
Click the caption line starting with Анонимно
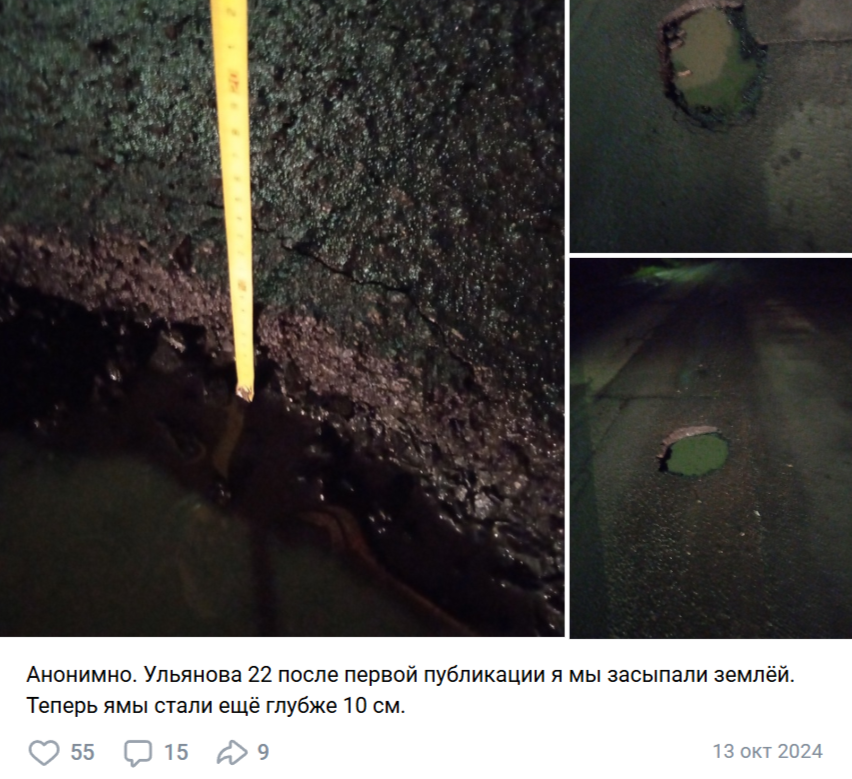pos(411,675)
